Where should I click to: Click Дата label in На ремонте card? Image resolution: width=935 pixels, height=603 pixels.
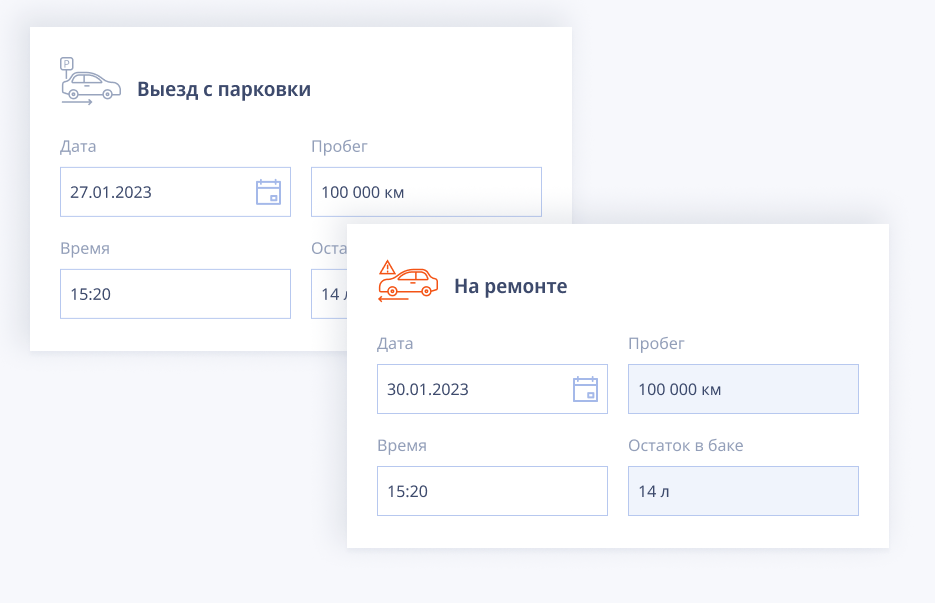395,343
